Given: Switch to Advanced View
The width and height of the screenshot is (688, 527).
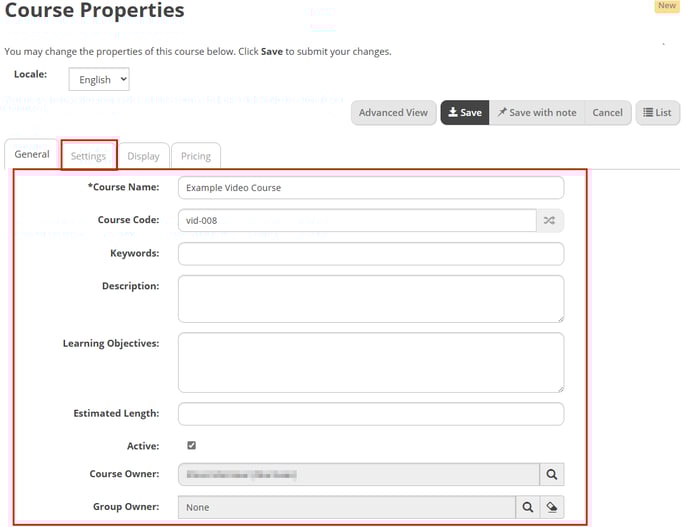Looking at the screenshot, I should click(393, 113).
